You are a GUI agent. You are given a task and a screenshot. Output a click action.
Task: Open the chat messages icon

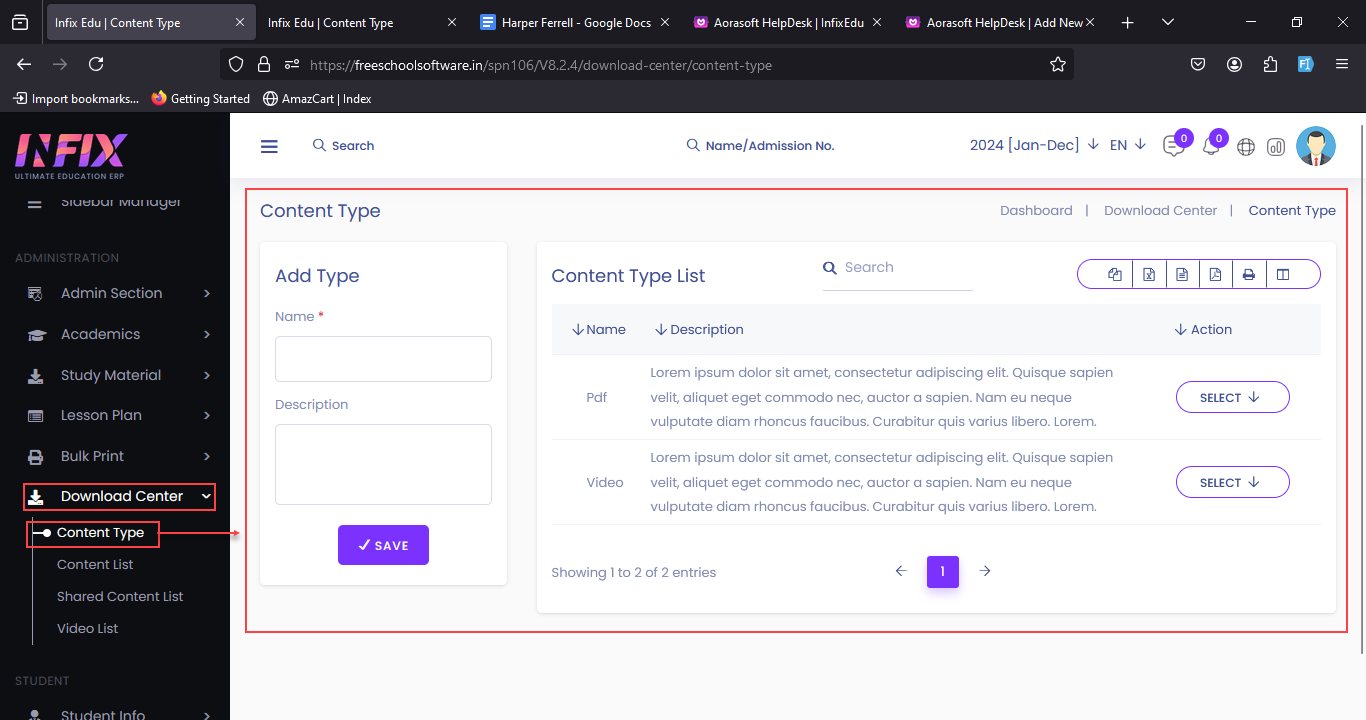click(x=1174, y=146)
